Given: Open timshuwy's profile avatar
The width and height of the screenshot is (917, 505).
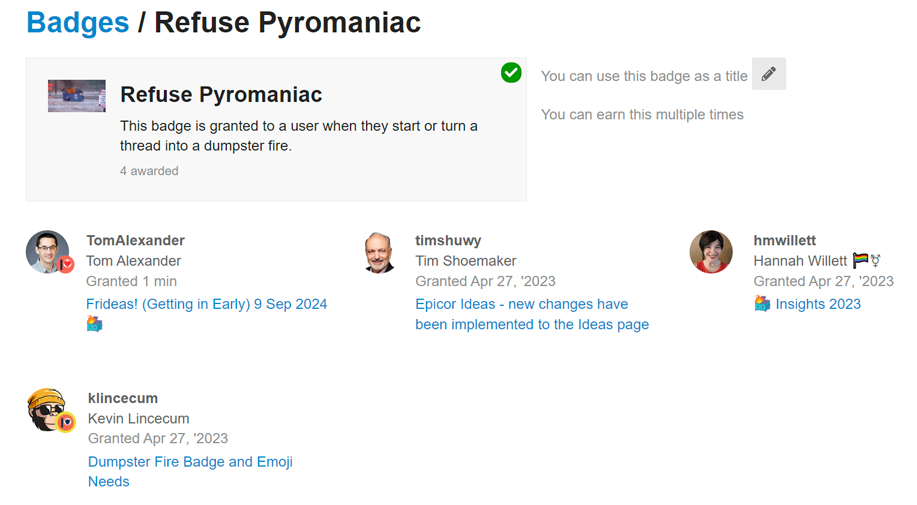Looking at the screenshot, I should [x=379, y=252].
